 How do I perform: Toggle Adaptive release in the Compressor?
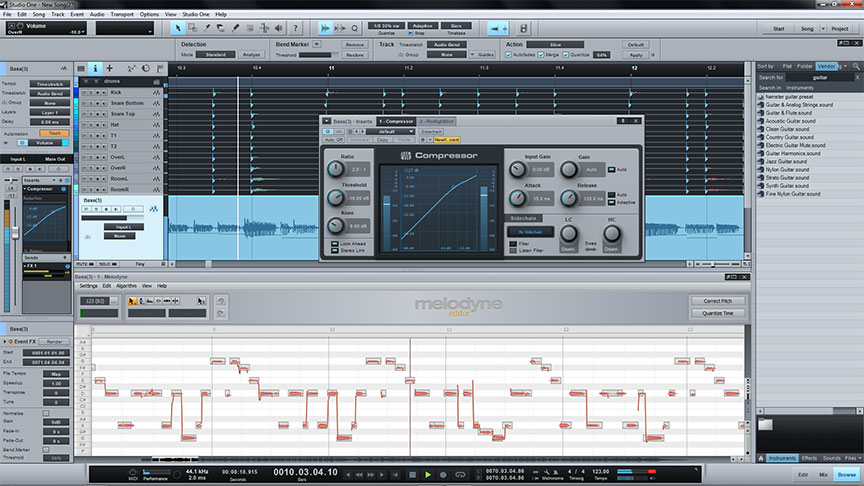(612, 202)
